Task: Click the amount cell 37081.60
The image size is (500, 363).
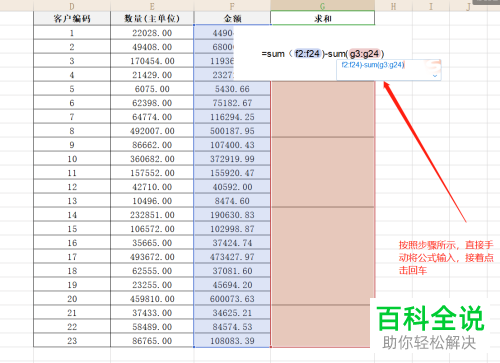Action: 232,271
